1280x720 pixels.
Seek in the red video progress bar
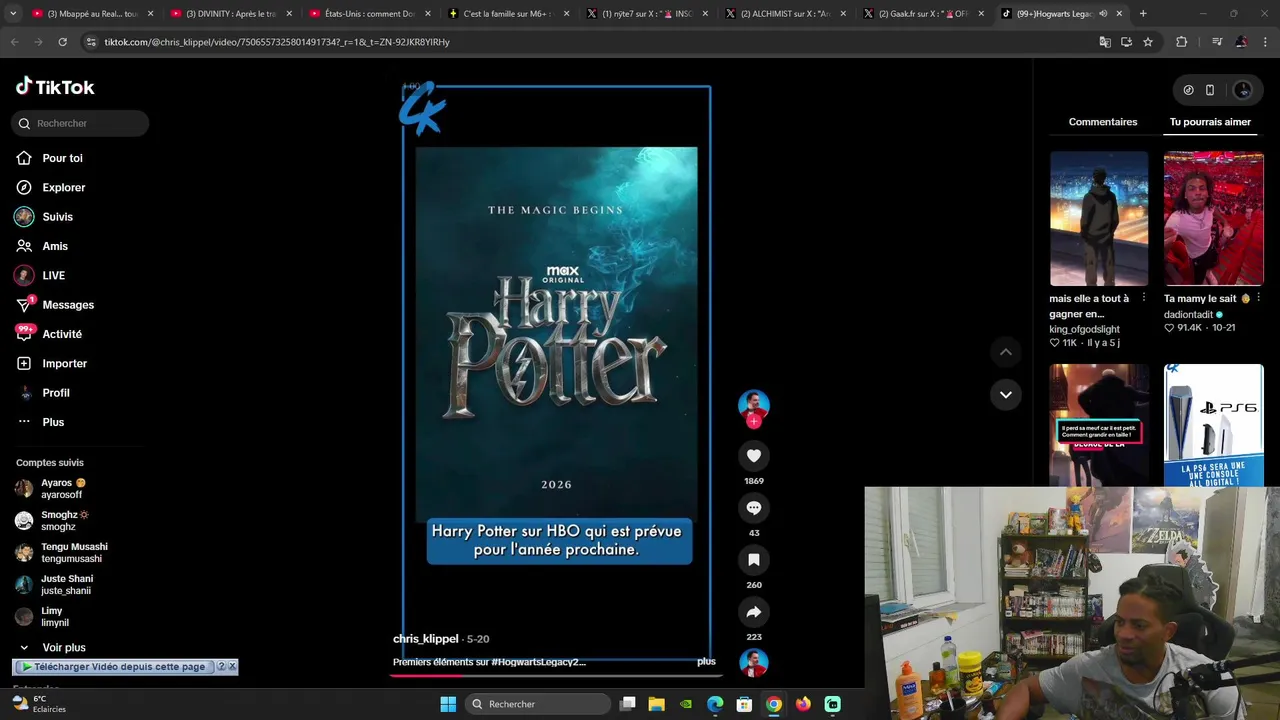[x=555, y=675]
